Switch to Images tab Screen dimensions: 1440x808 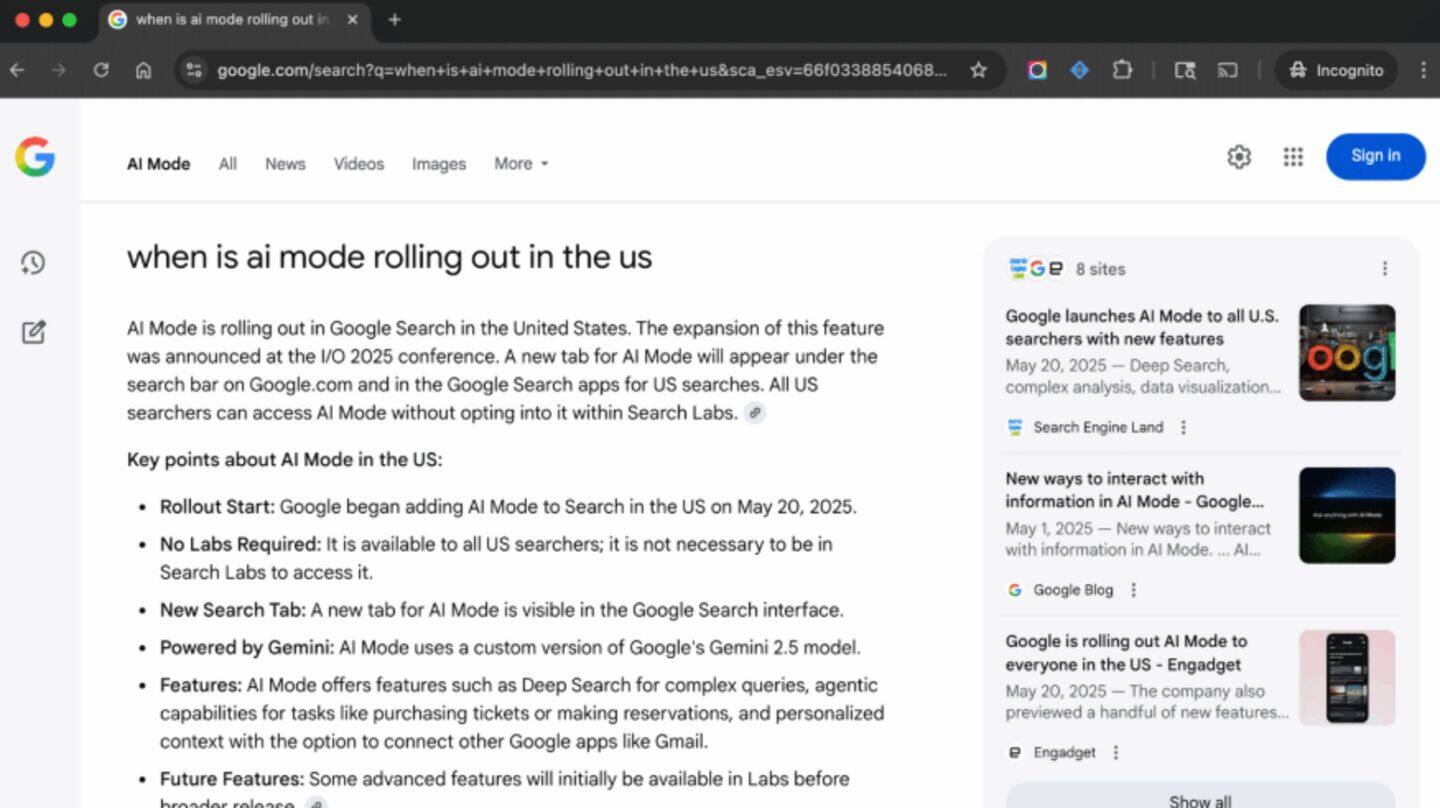[x=439, y=164]
